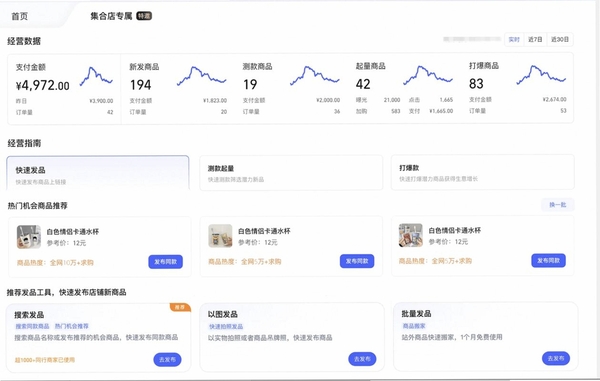Viewport: 600px width, 381px height.
Task: Click the 曝光 value 21,000
Action: click(x=392, y=100)
